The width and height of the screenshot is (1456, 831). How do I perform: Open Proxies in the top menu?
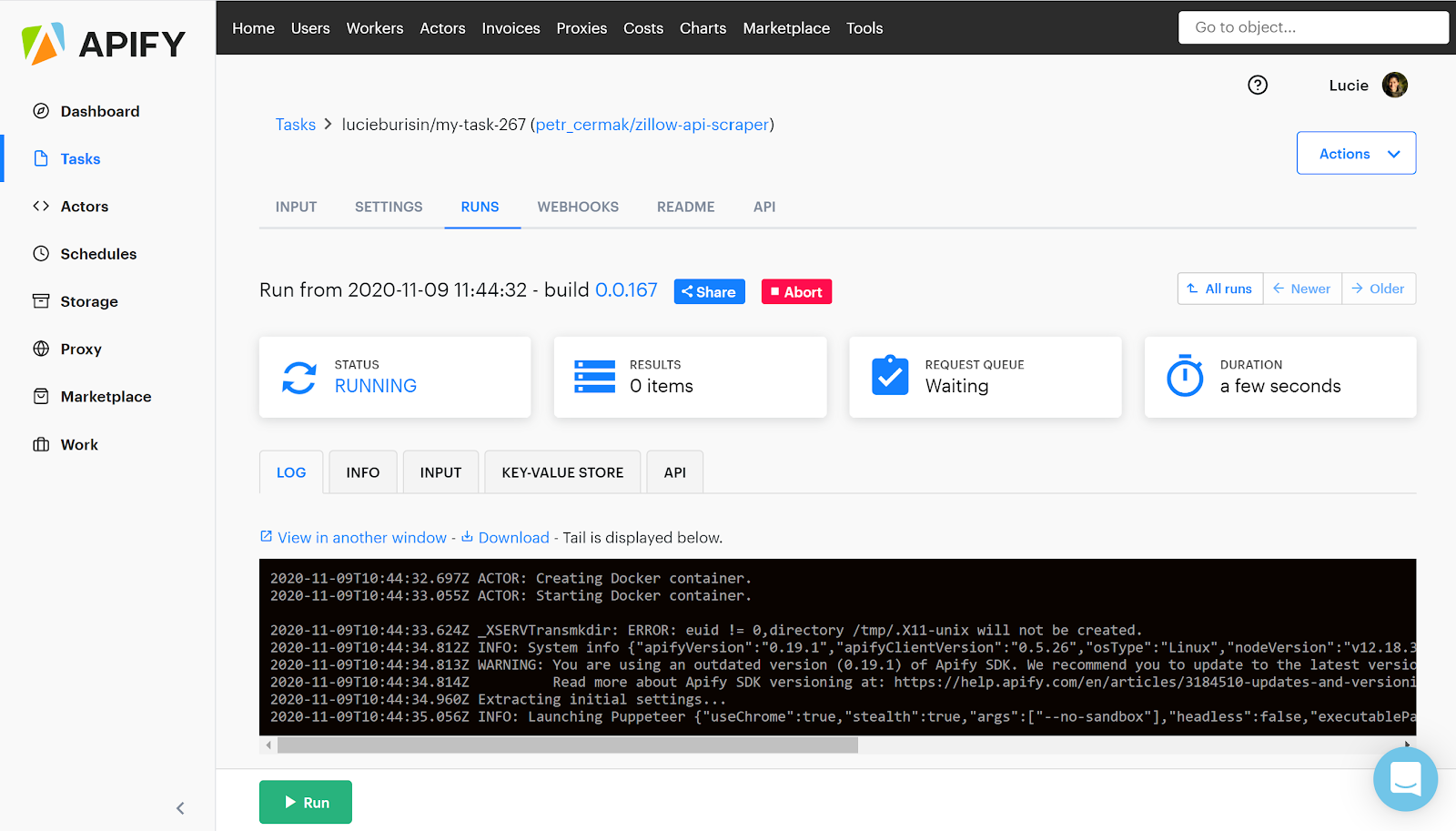[x=581, y=28]
